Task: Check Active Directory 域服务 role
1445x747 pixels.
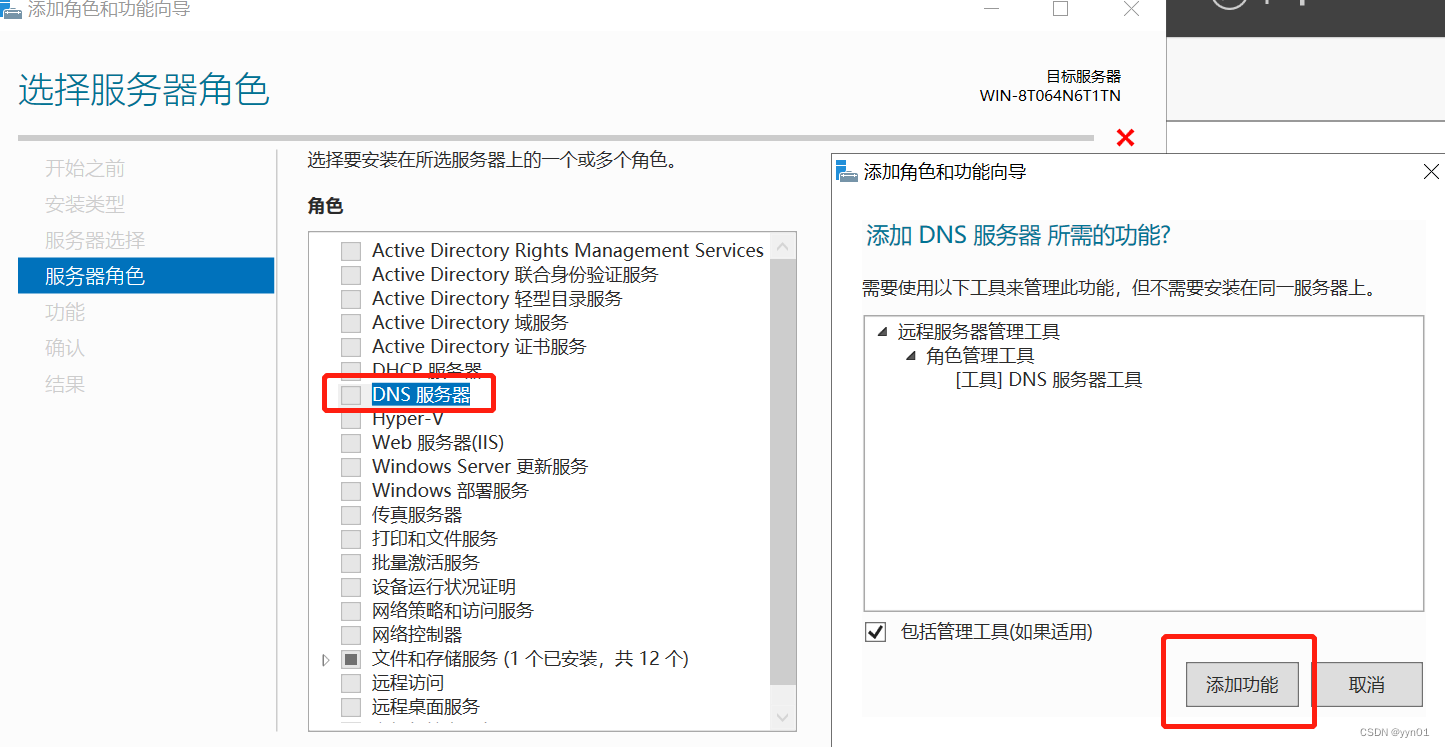Action: point(350,323)
